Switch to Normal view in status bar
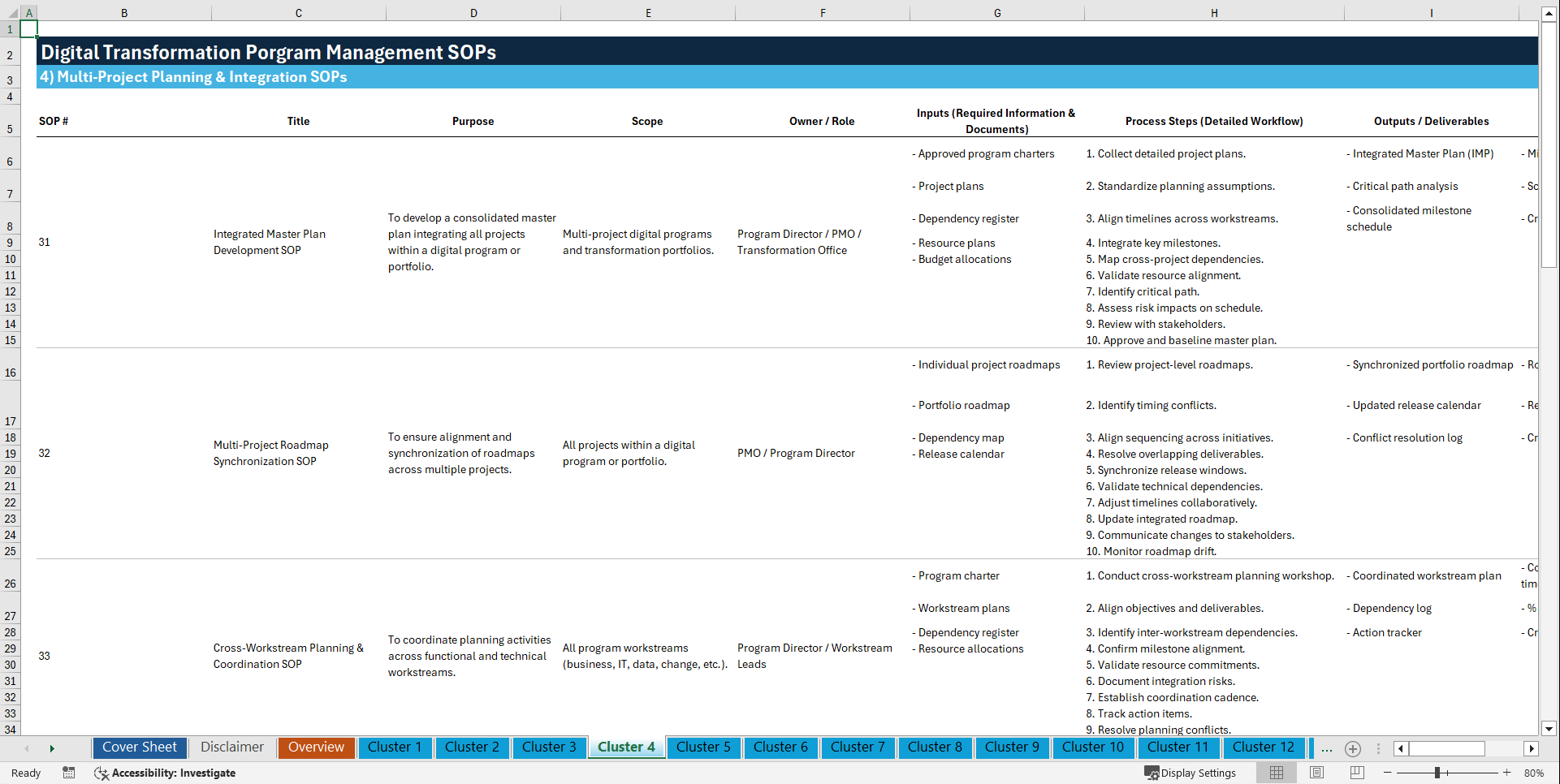The image size is (1560, 784). 1276,773
